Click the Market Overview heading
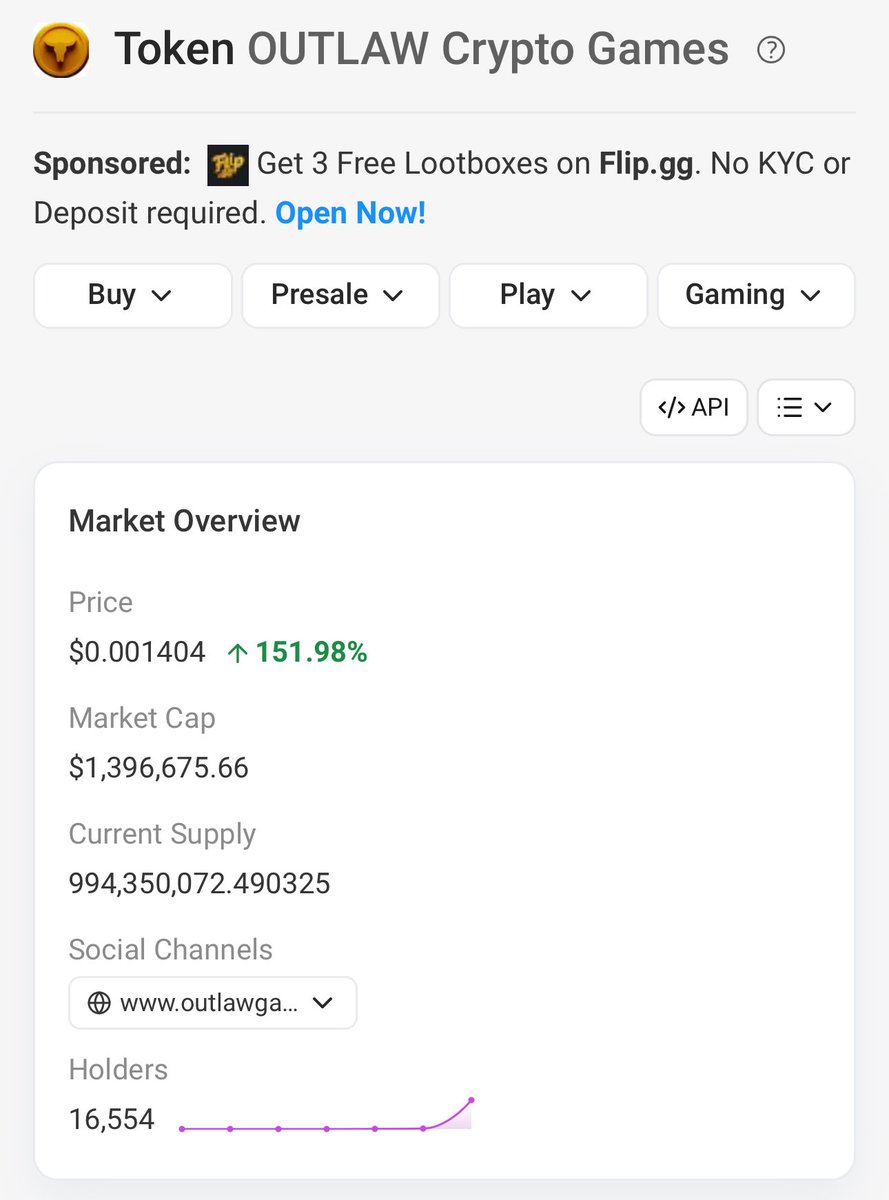 pyautogui.click(x=184, y=521)
